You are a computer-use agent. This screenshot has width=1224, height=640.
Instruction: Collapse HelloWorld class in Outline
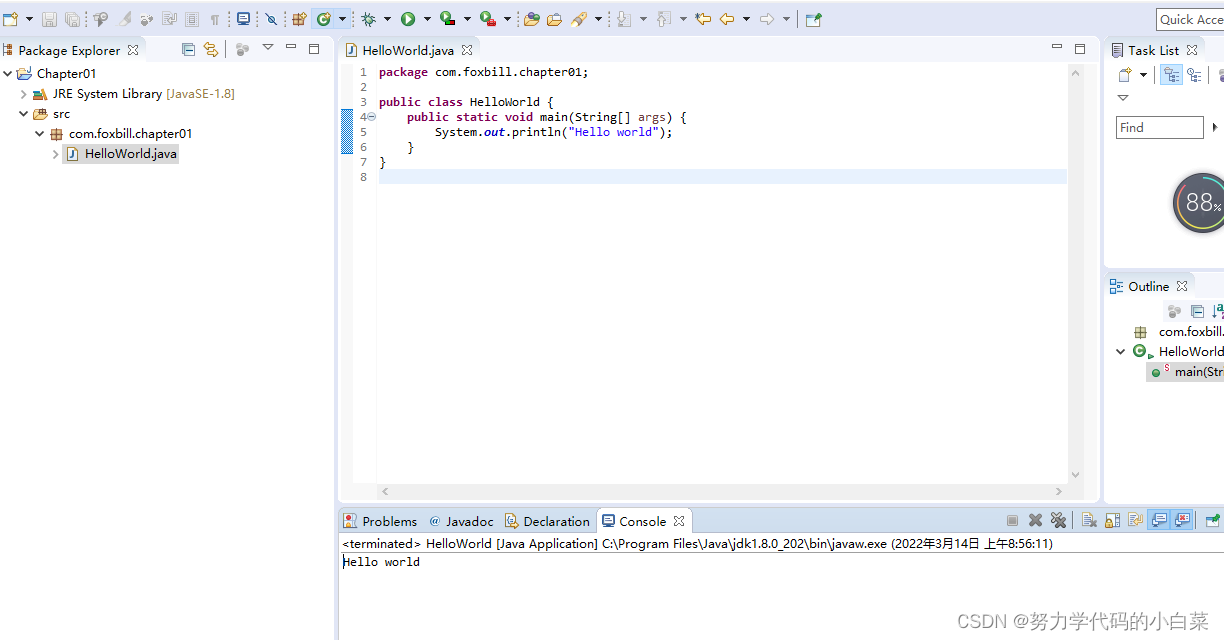click(1121, 351)
